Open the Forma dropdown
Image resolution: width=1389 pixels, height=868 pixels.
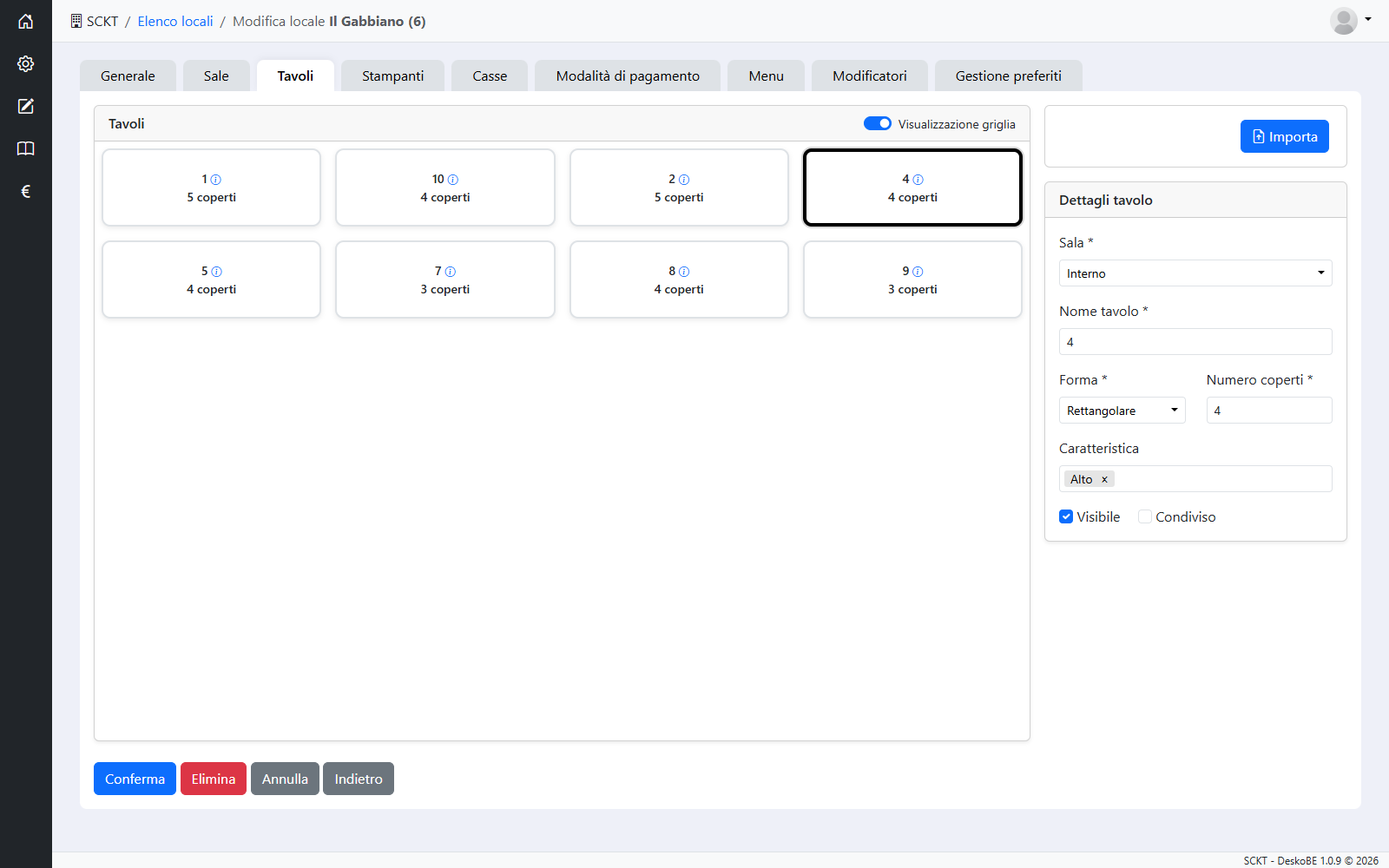click(1122, 411)
